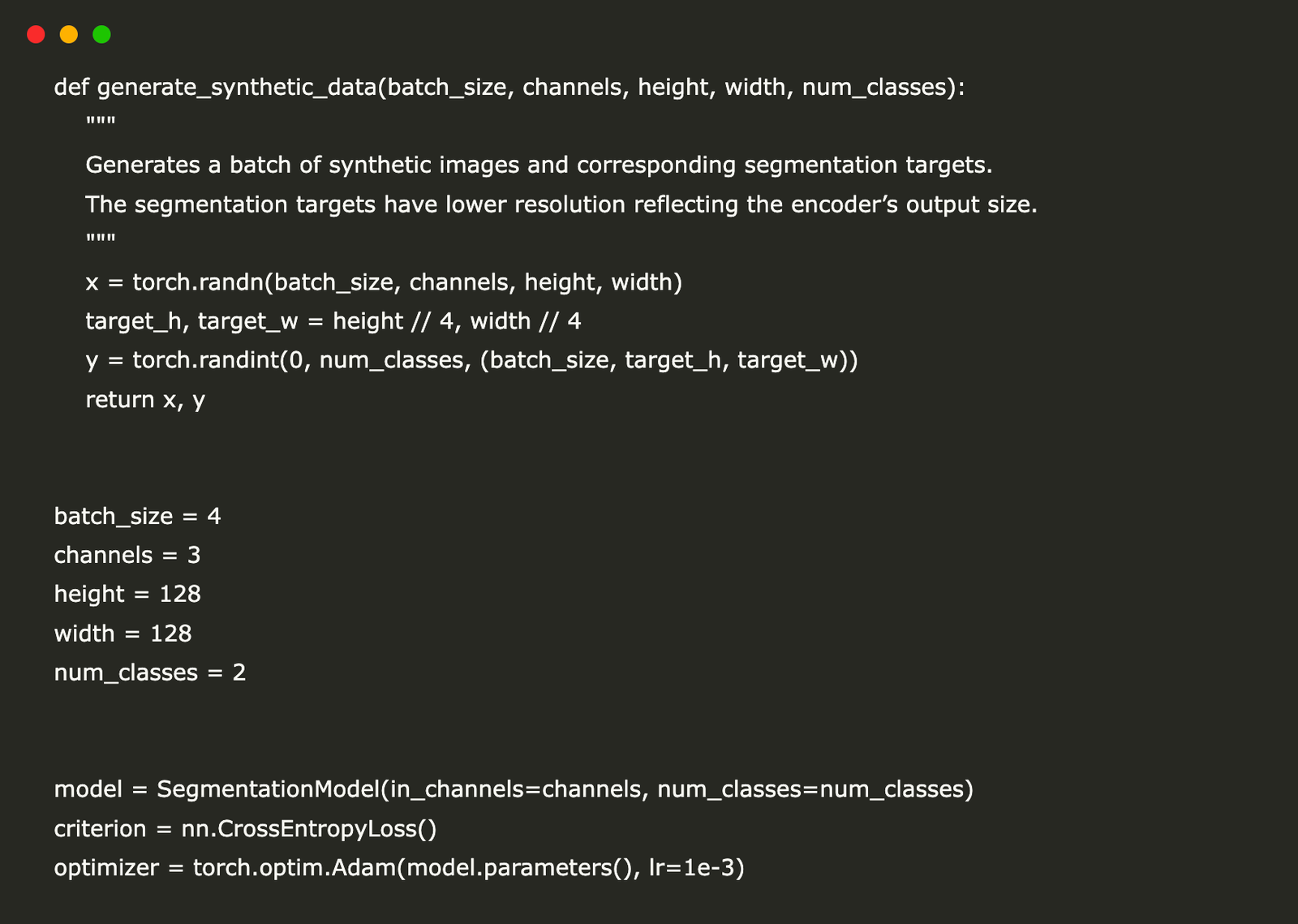This screenshot has height=924, width=1298.
Task: Click the red close window dot
Action: pyautogui.click(x=36, y=34)
